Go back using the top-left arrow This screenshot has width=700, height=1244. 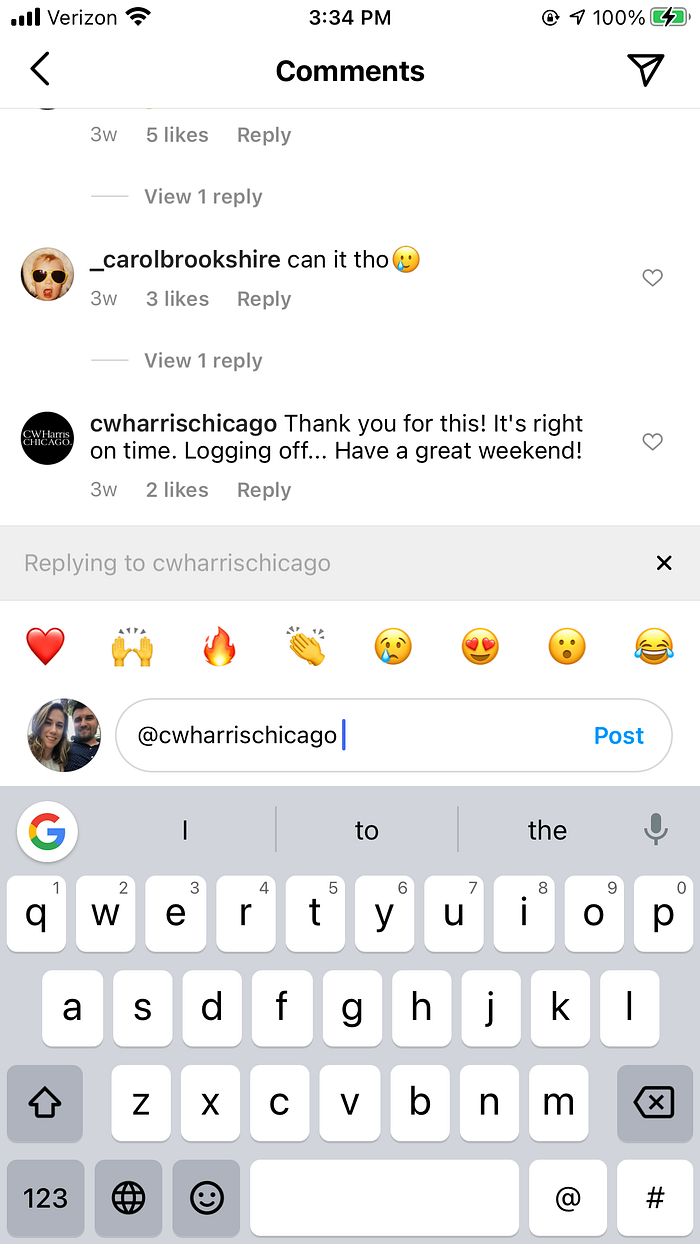coord(40,69)
